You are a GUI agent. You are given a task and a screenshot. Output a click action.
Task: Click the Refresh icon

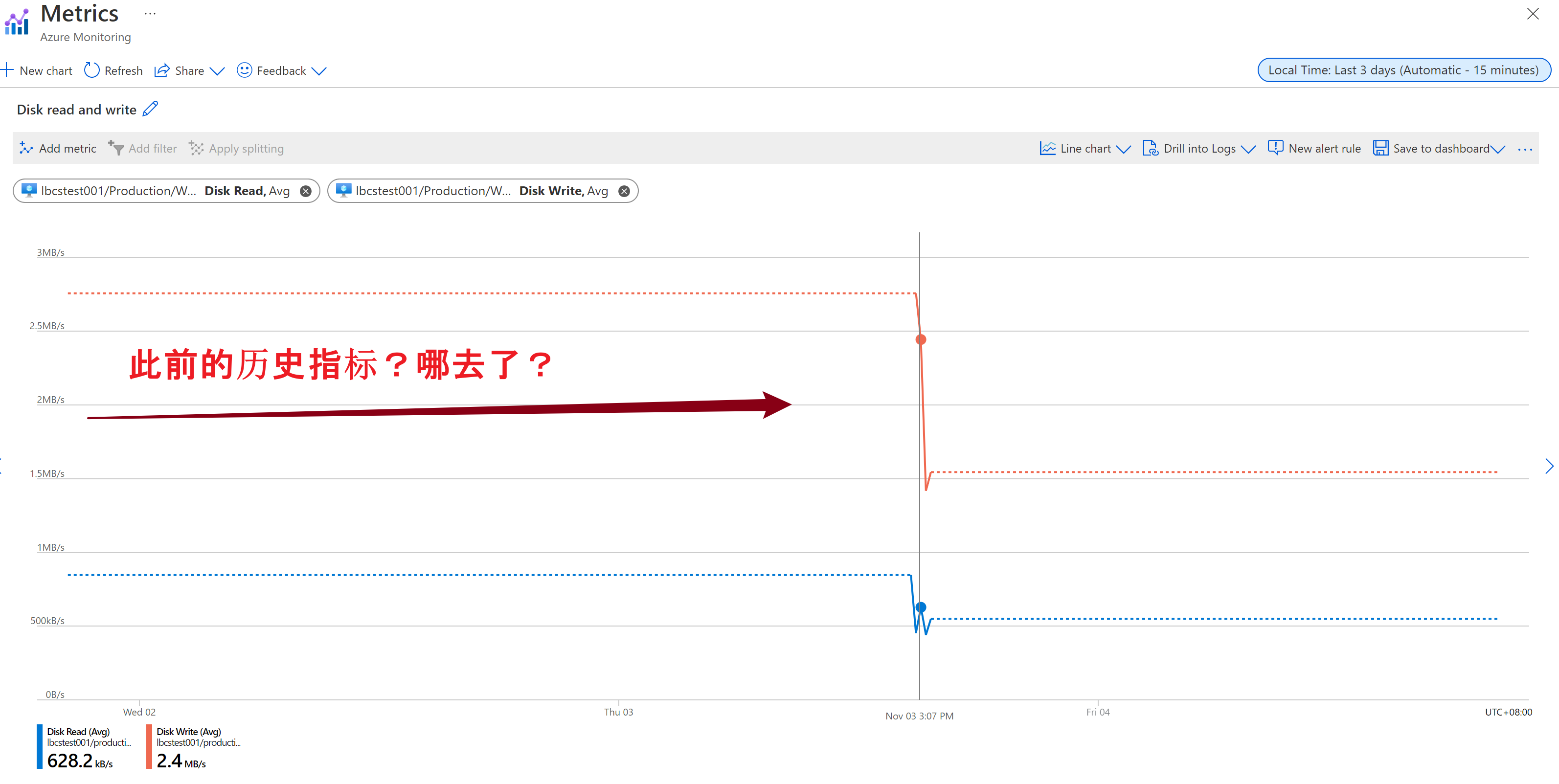click(x=91, y=71)
